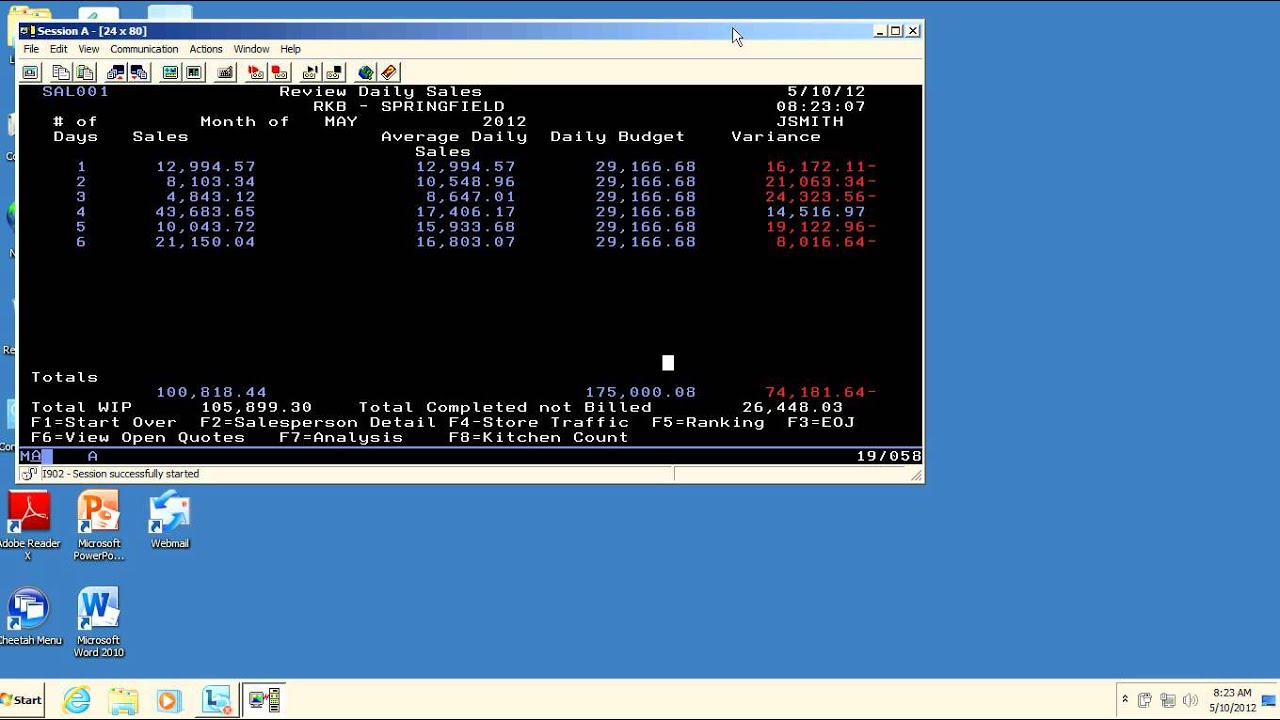Open the Edit menu
Image resolution: width=1280 pixels, height=720 pixels.
(x=59, y=49)
